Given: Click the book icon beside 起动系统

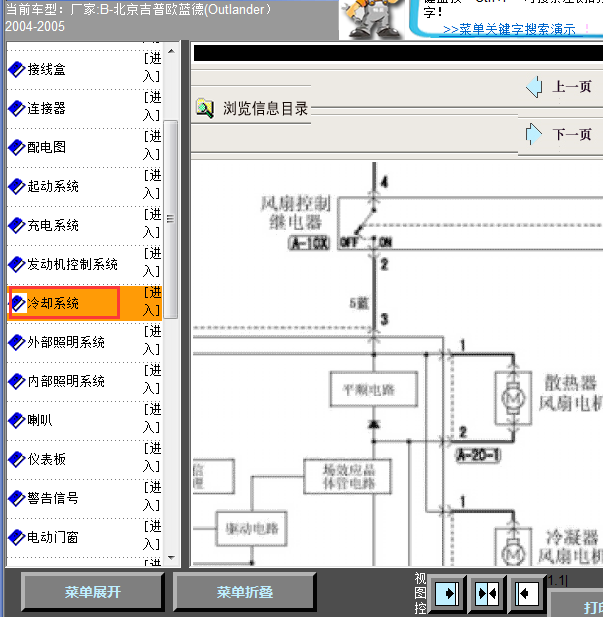Looking at the screenshot, I should [x=17, y=187].
